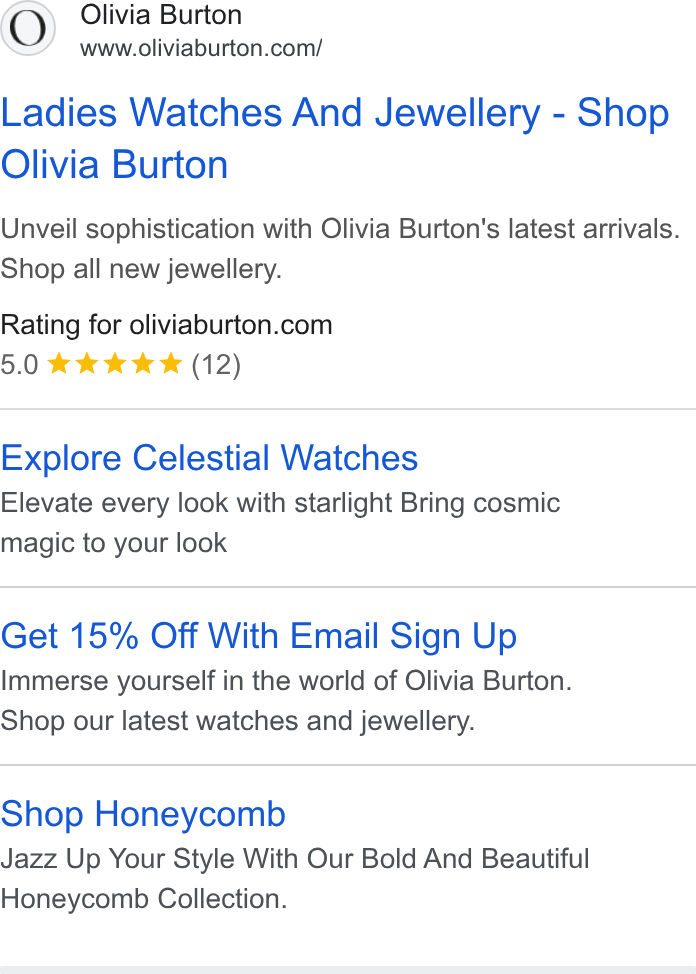Click 'Shop our latest watches and jewellery' line
This screenshot has height=974, width=696.
tap(237, 721)
